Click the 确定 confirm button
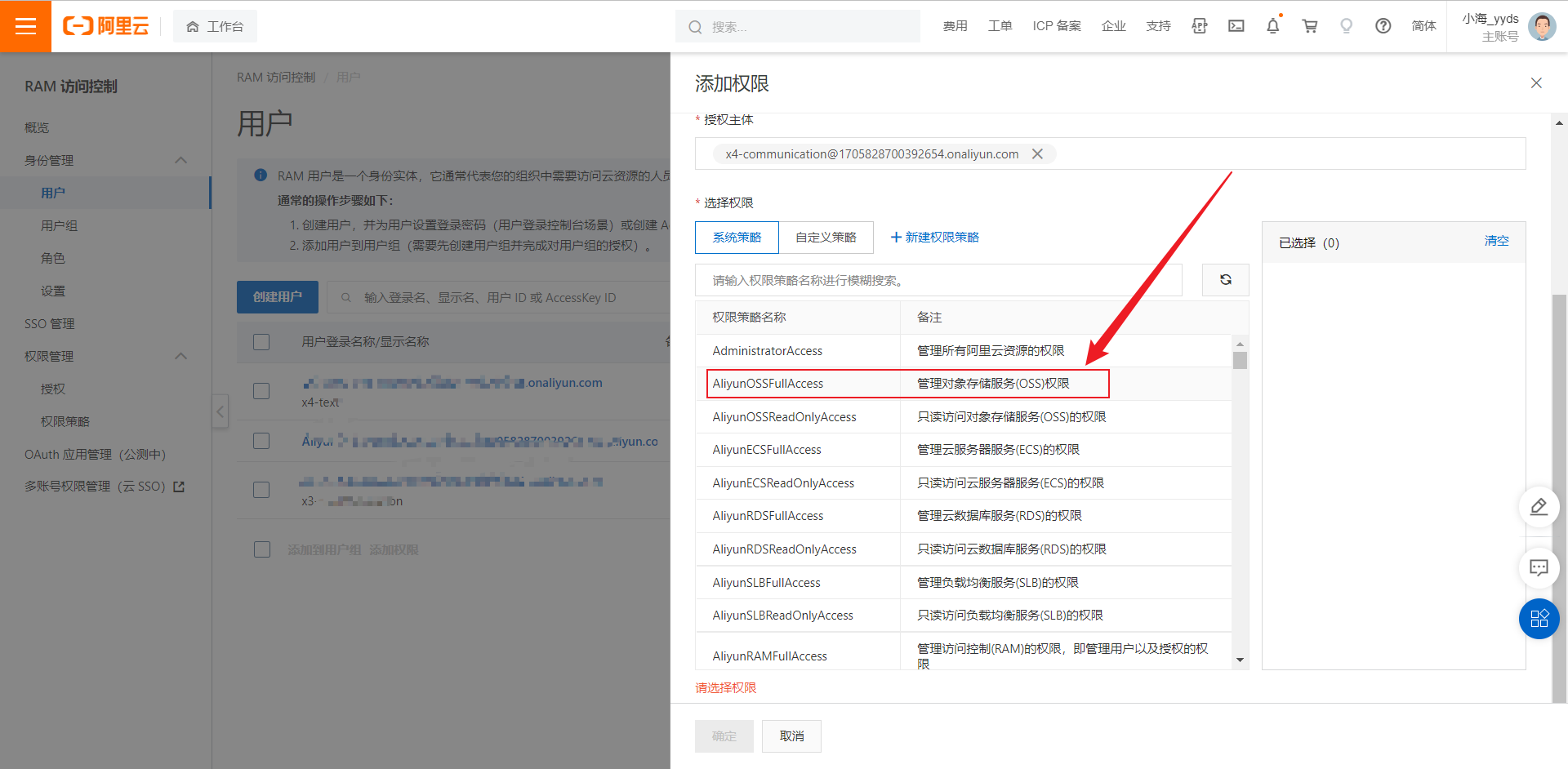This screenshot has height=769, width=1568. coord(724,736)
